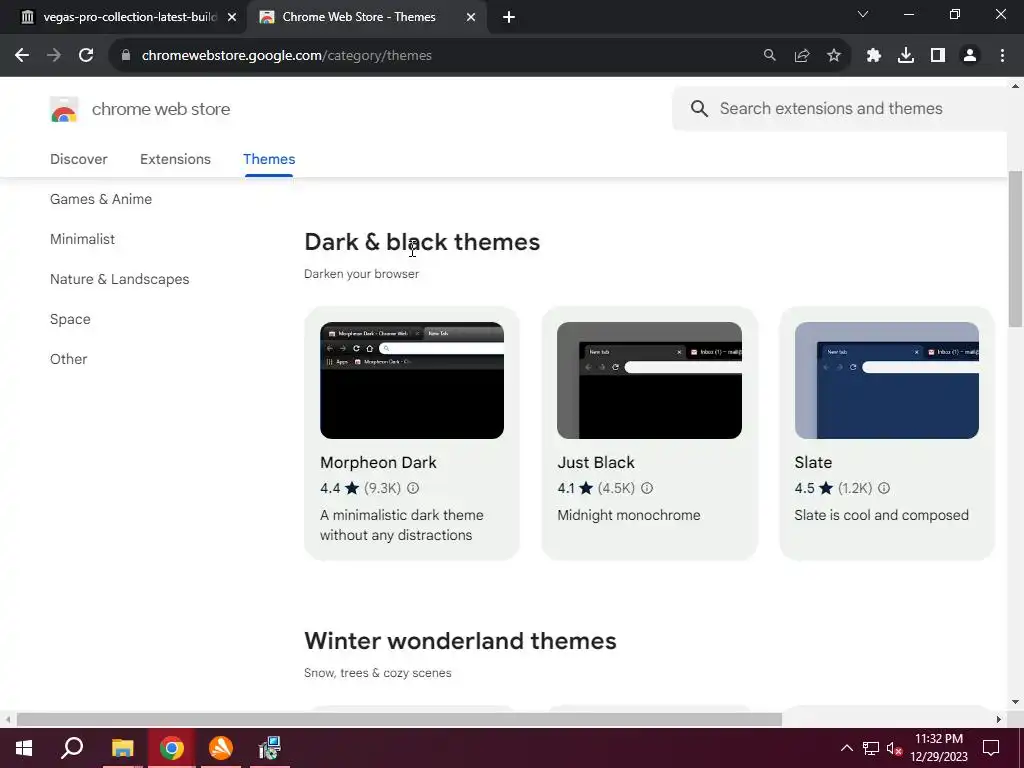Open the zoom magnifier icon in address bar
Viewport: 1024px width, 768px height.
click(x=770, y=56)
